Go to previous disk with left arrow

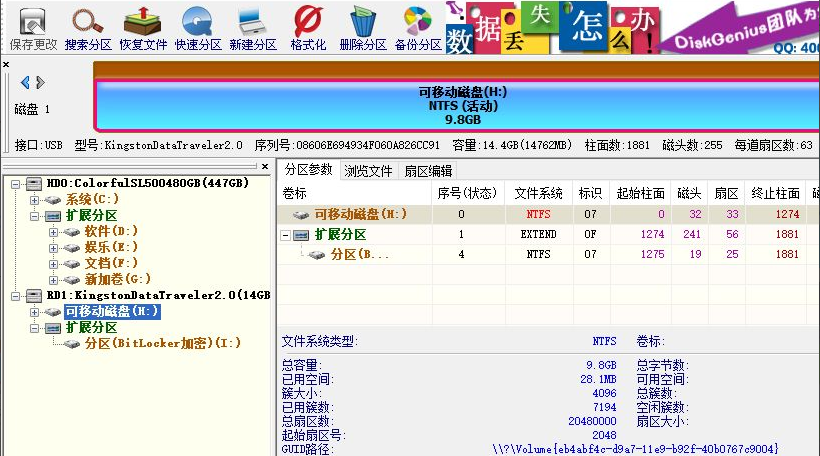coord(25,83)
